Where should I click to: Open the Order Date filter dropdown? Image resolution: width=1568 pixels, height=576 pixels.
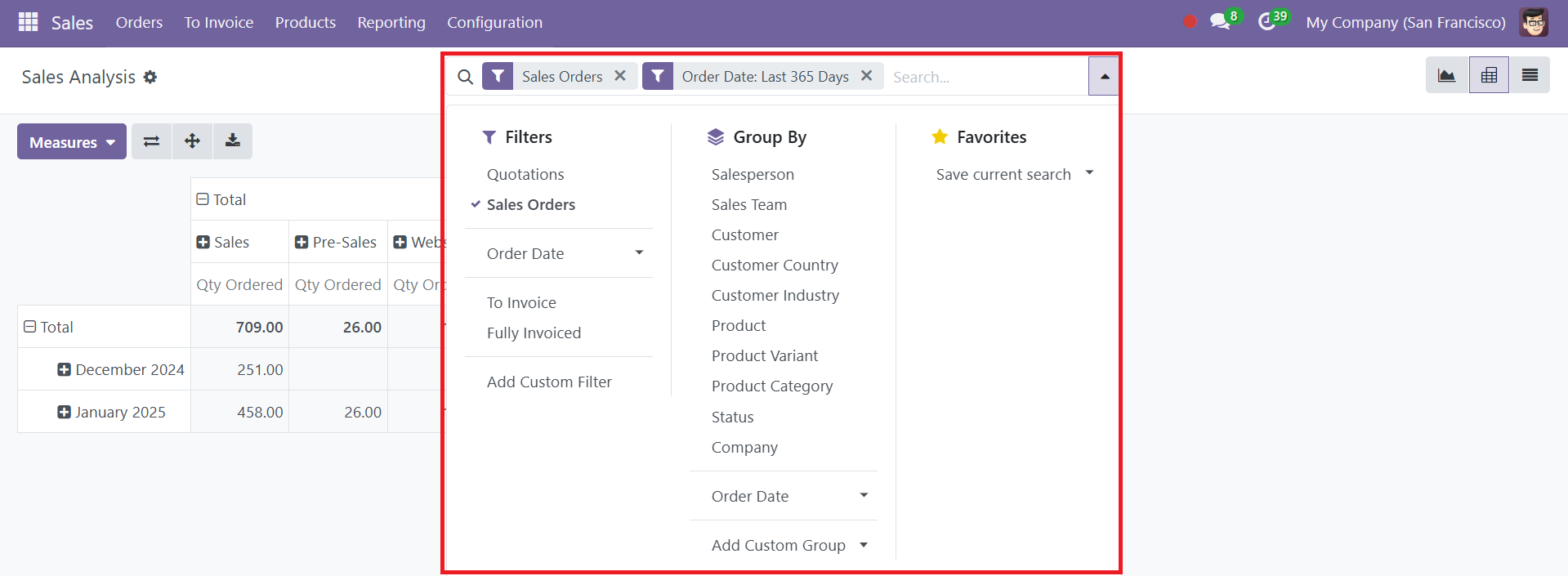click(559, 253)
